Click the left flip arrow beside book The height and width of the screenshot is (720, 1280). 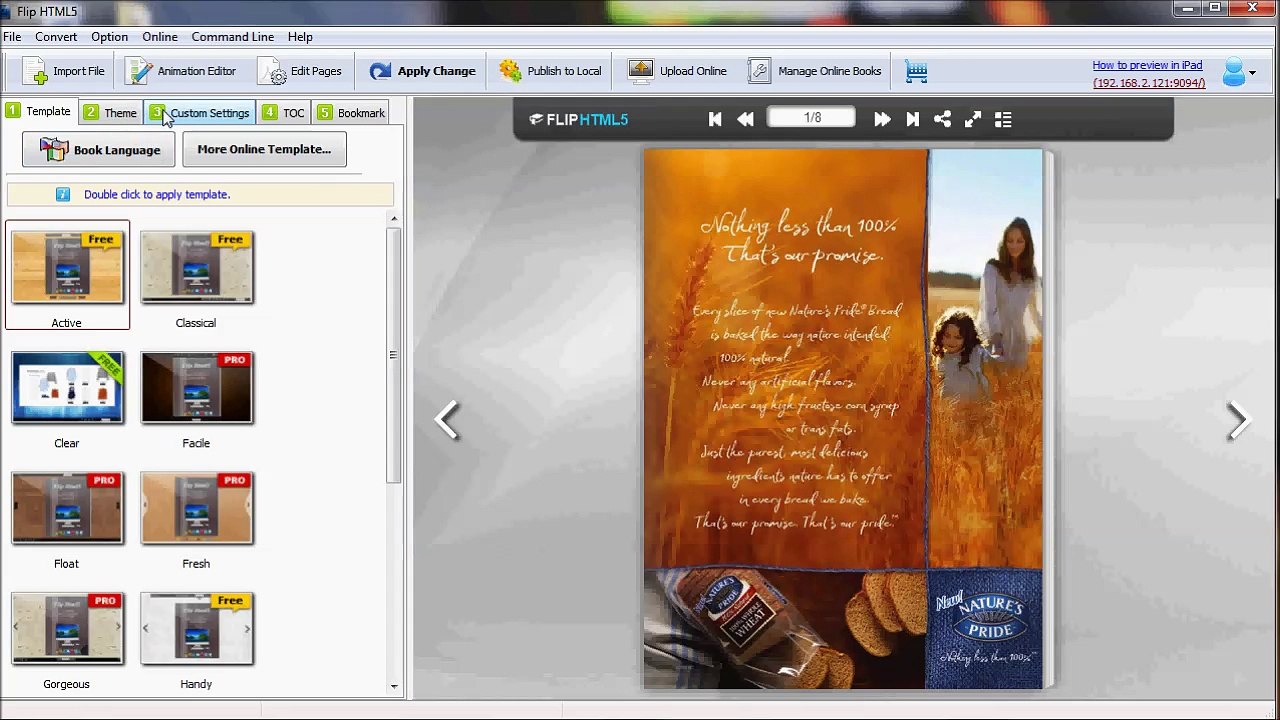coord(447,420)
